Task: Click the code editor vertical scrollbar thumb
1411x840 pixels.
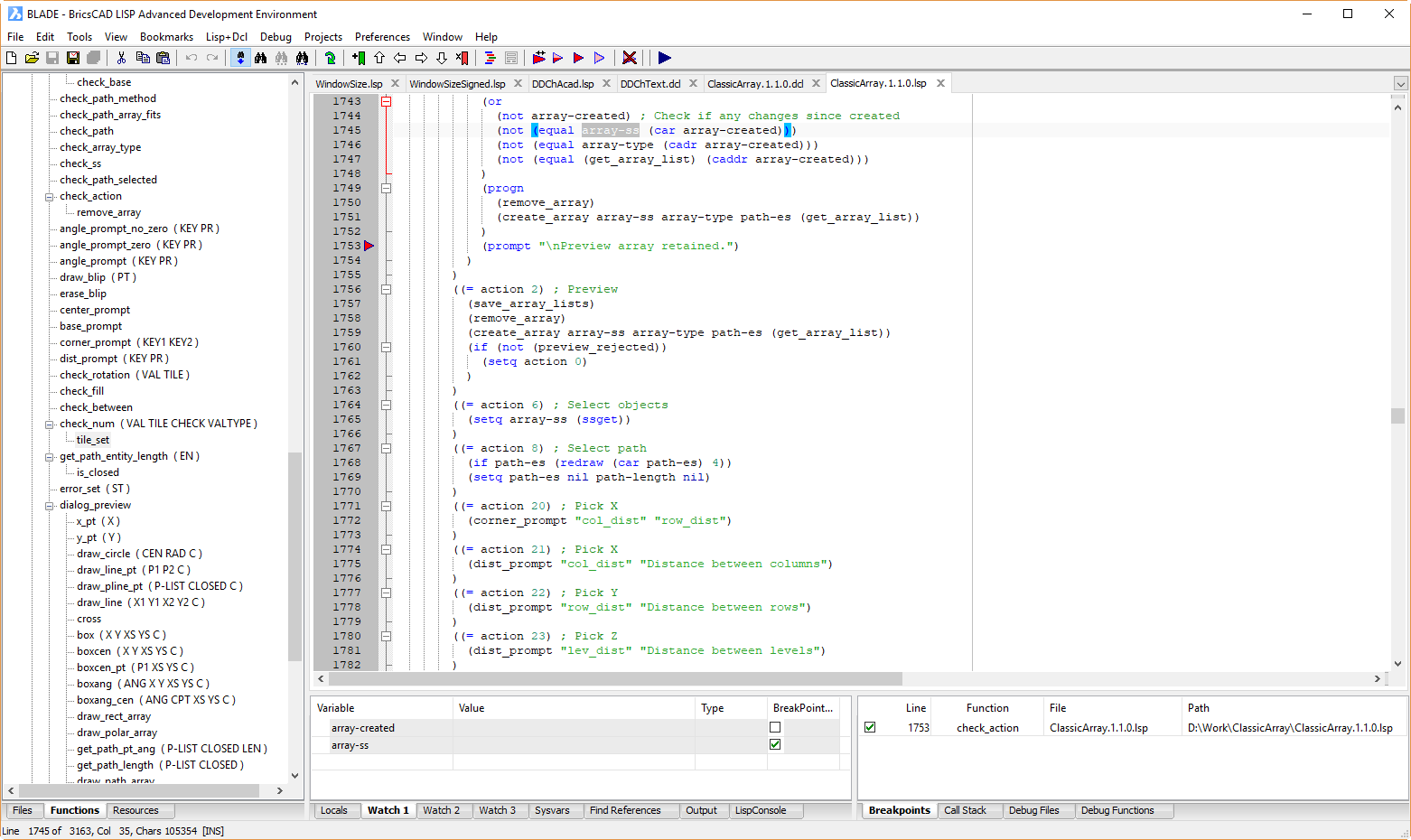Action: [x=1397, y=415]
